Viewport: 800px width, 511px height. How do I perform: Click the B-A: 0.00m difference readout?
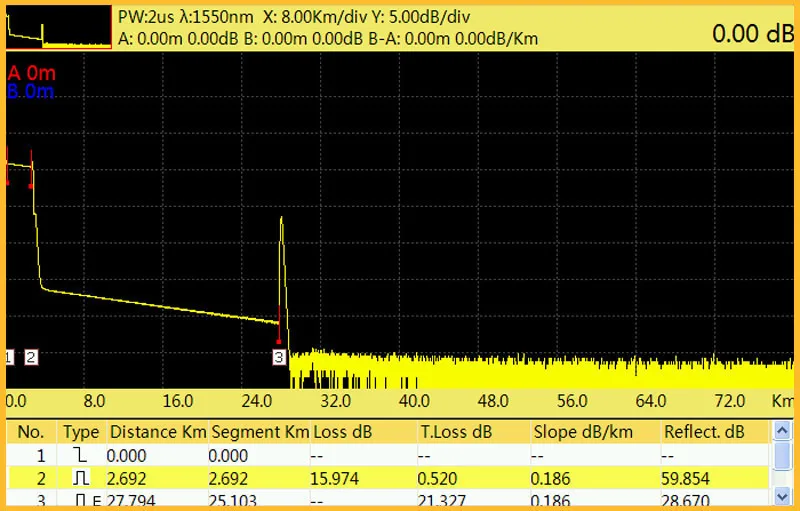[x=409, y=39]
